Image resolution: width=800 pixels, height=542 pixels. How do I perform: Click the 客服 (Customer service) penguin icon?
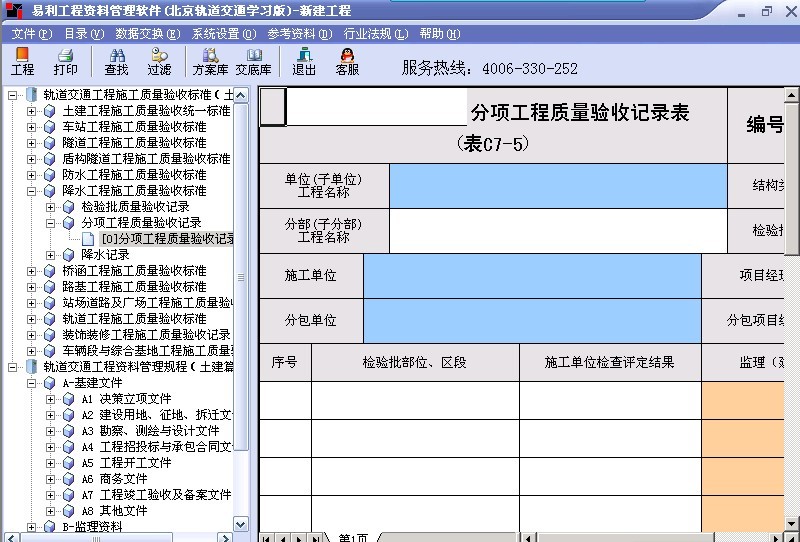pyautogui.click(x=347, y=61)
